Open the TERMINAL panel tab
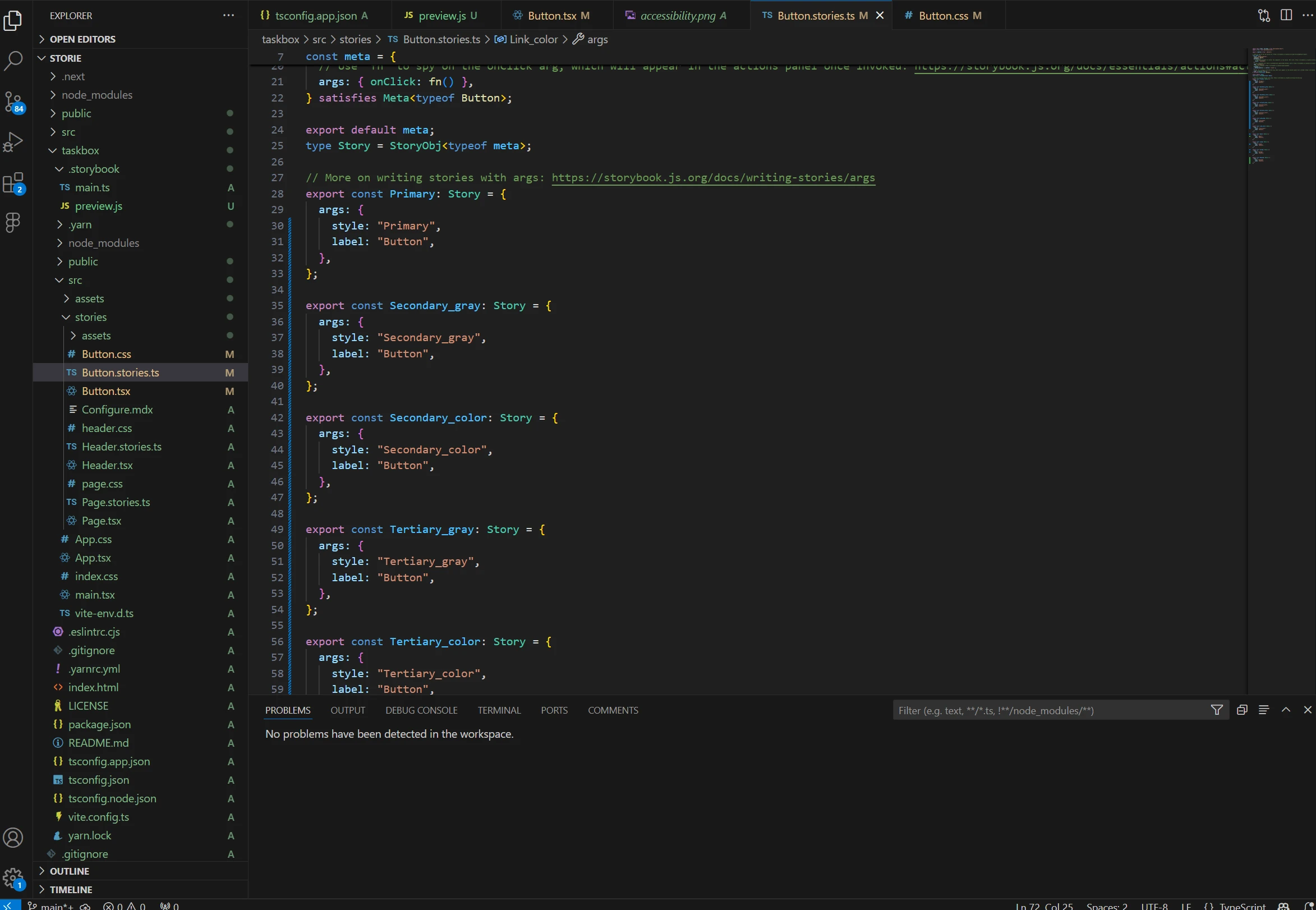 499,710
